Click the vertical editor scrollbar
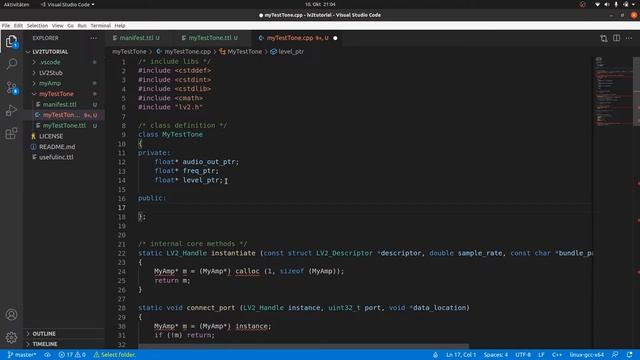 pyautogui.click(x=636, y=92)
